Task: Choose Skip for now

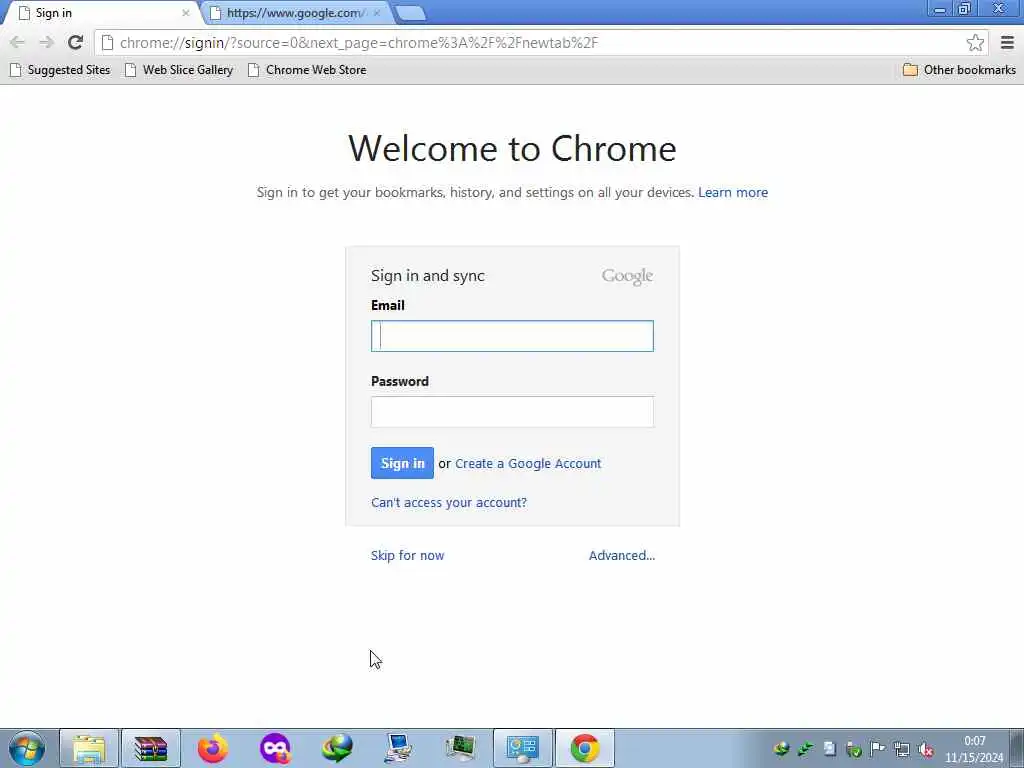Action: coord(408,555)
